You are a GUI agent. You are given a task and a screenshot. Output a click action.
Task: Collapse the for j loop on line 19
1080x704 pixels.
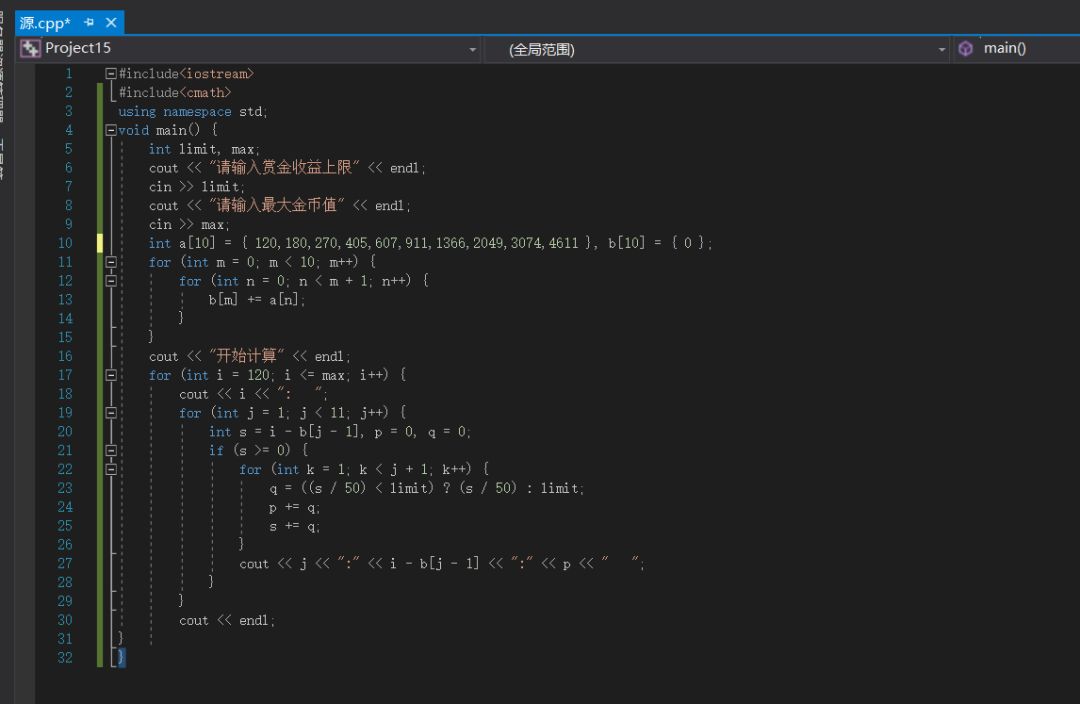[x=111, y=413]
